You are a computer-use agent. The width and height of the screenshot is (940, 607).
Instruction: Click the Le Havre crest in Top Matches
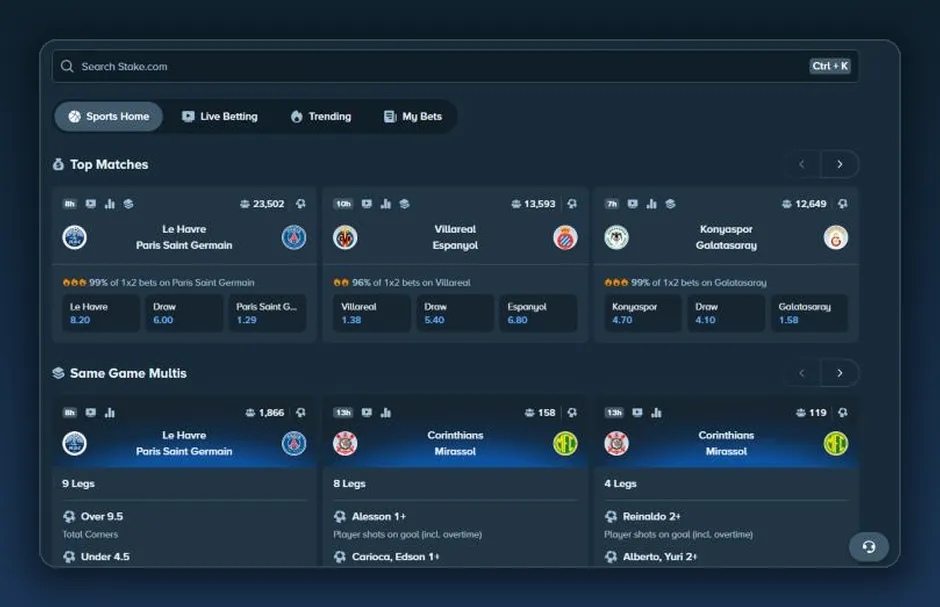[x=74, y=237]
